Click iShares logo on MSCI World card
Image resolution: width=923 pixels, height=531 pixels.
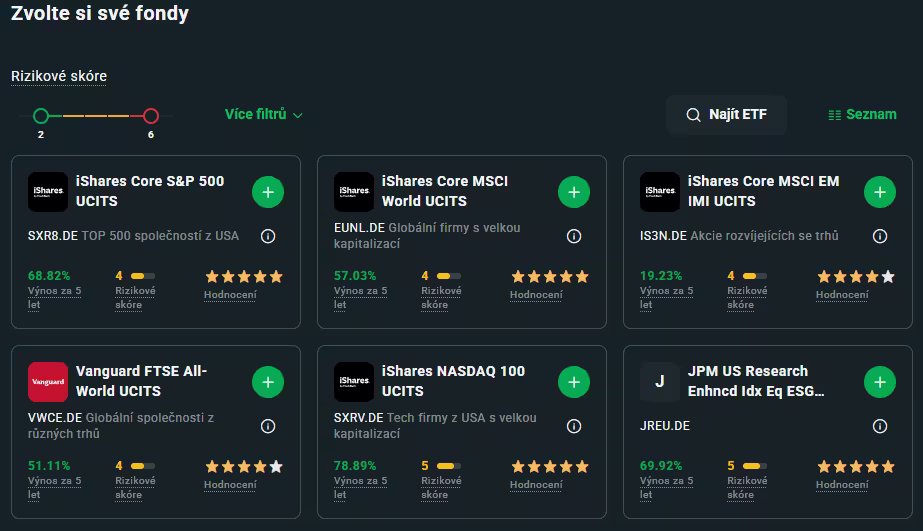354,192
